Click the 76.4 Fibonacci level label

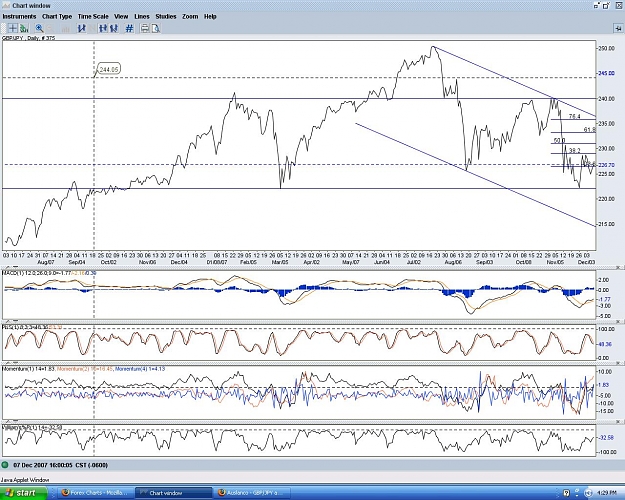click(574, 116)
